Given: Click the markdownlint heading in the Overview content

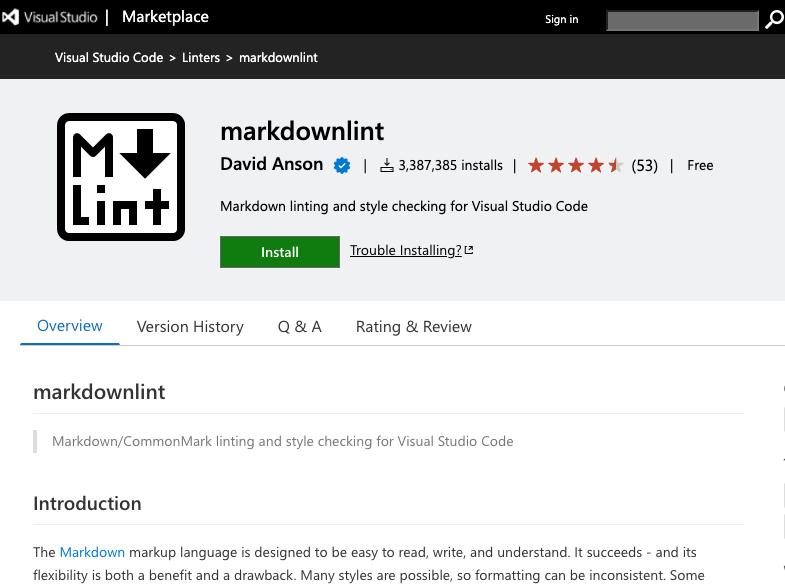Looking at the screenshot, I should pos(99,392).
